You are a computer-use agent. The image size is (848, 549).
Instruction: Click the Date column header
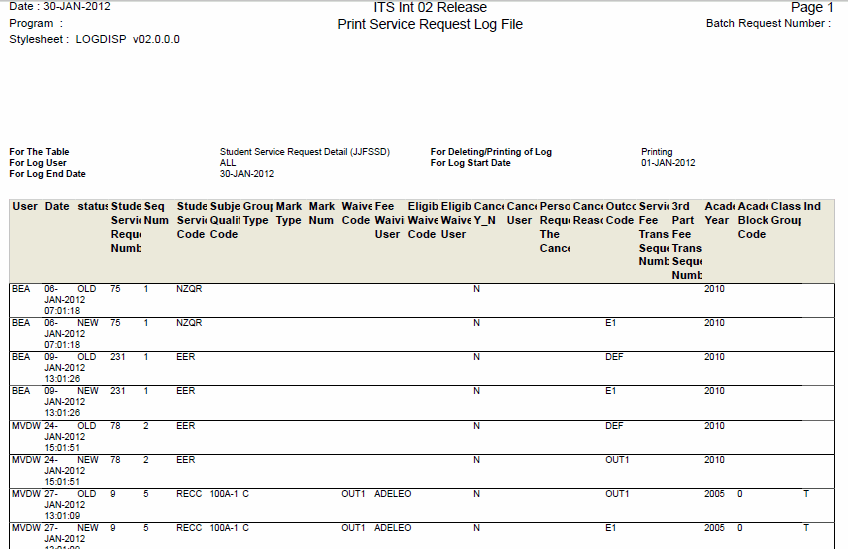click(57, 206)
